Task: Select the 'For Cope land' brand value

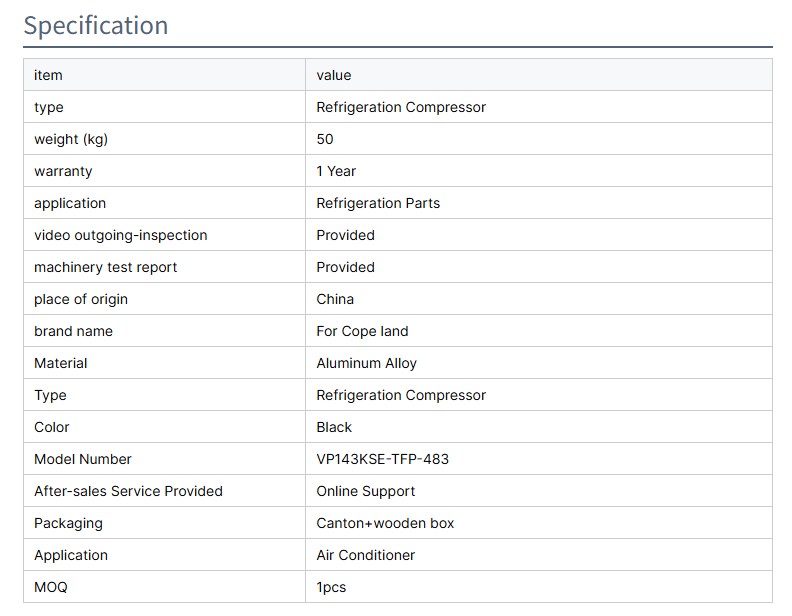Action: pyautogui.click(x=362, y=331)
